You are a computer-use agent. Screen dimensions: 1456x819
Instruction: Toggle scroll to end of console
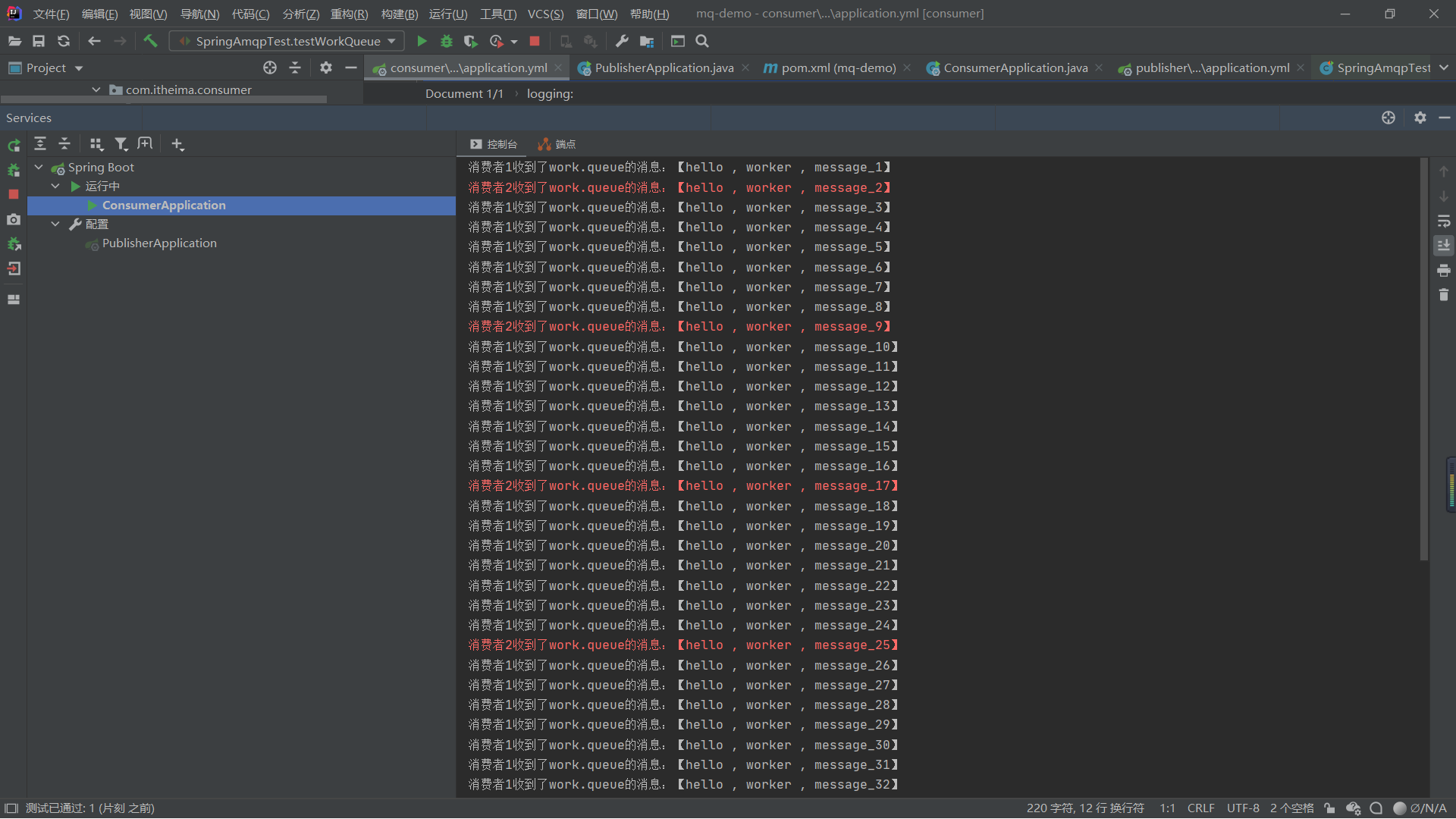click(1444, 245)
